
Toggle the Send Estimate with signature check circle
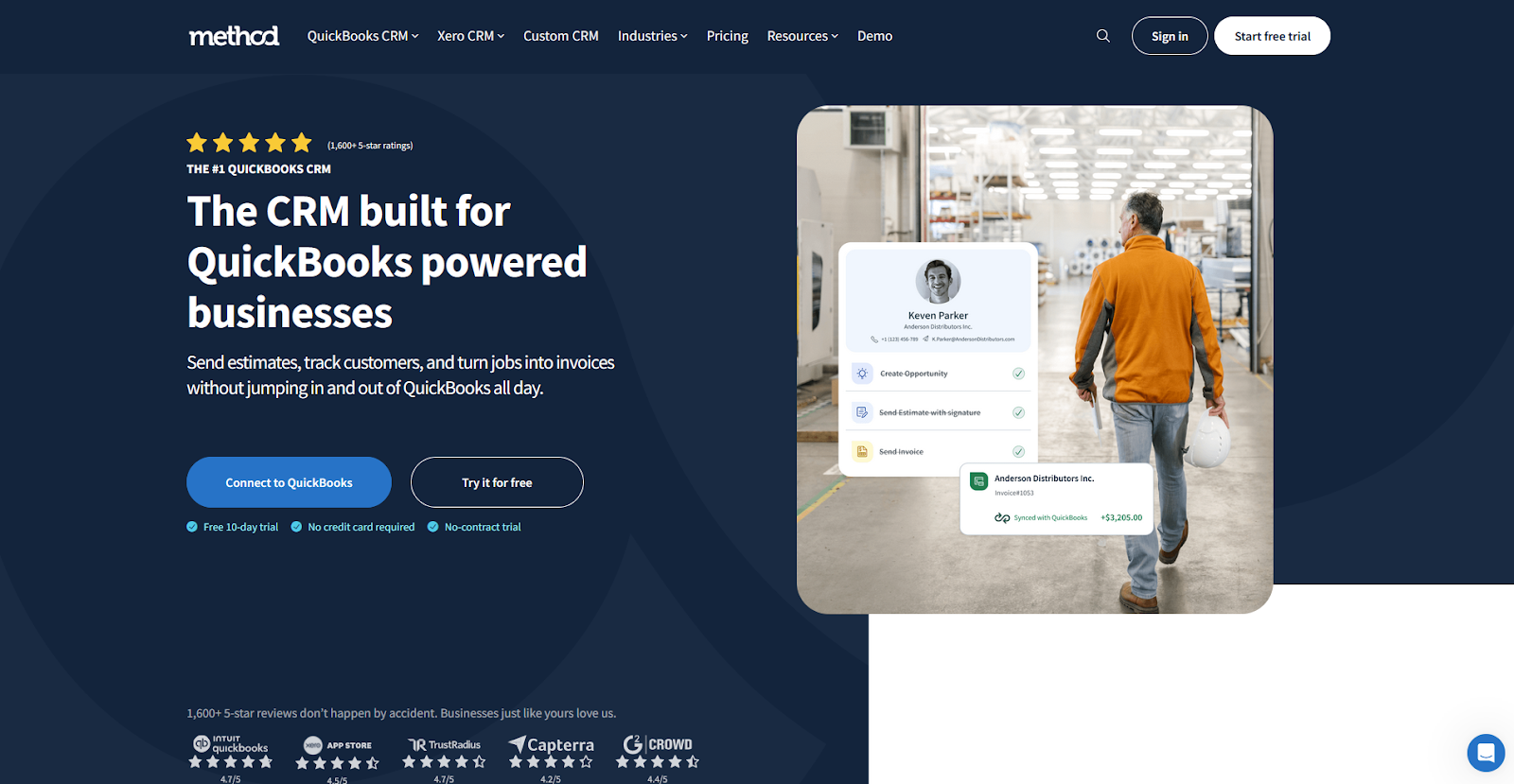pyautogui.click(x=1019, y=412)
